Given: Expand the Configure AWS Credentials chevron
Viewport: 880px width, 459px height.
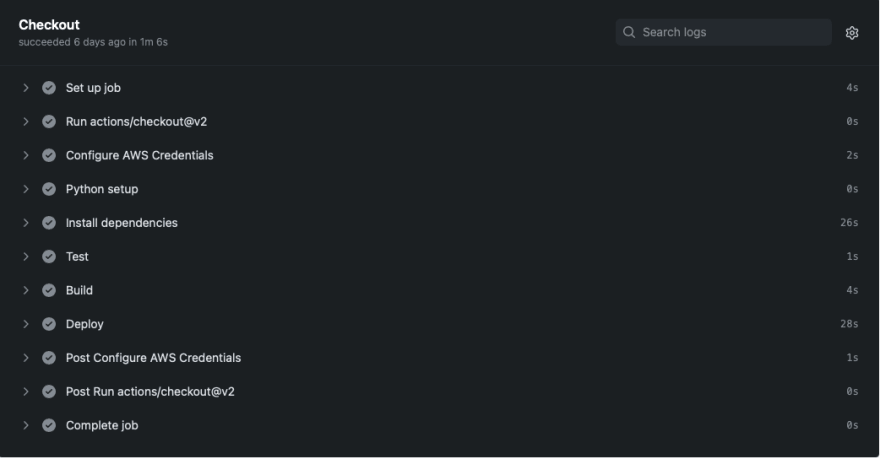Looking at the screenshot, I should [26, 155].
